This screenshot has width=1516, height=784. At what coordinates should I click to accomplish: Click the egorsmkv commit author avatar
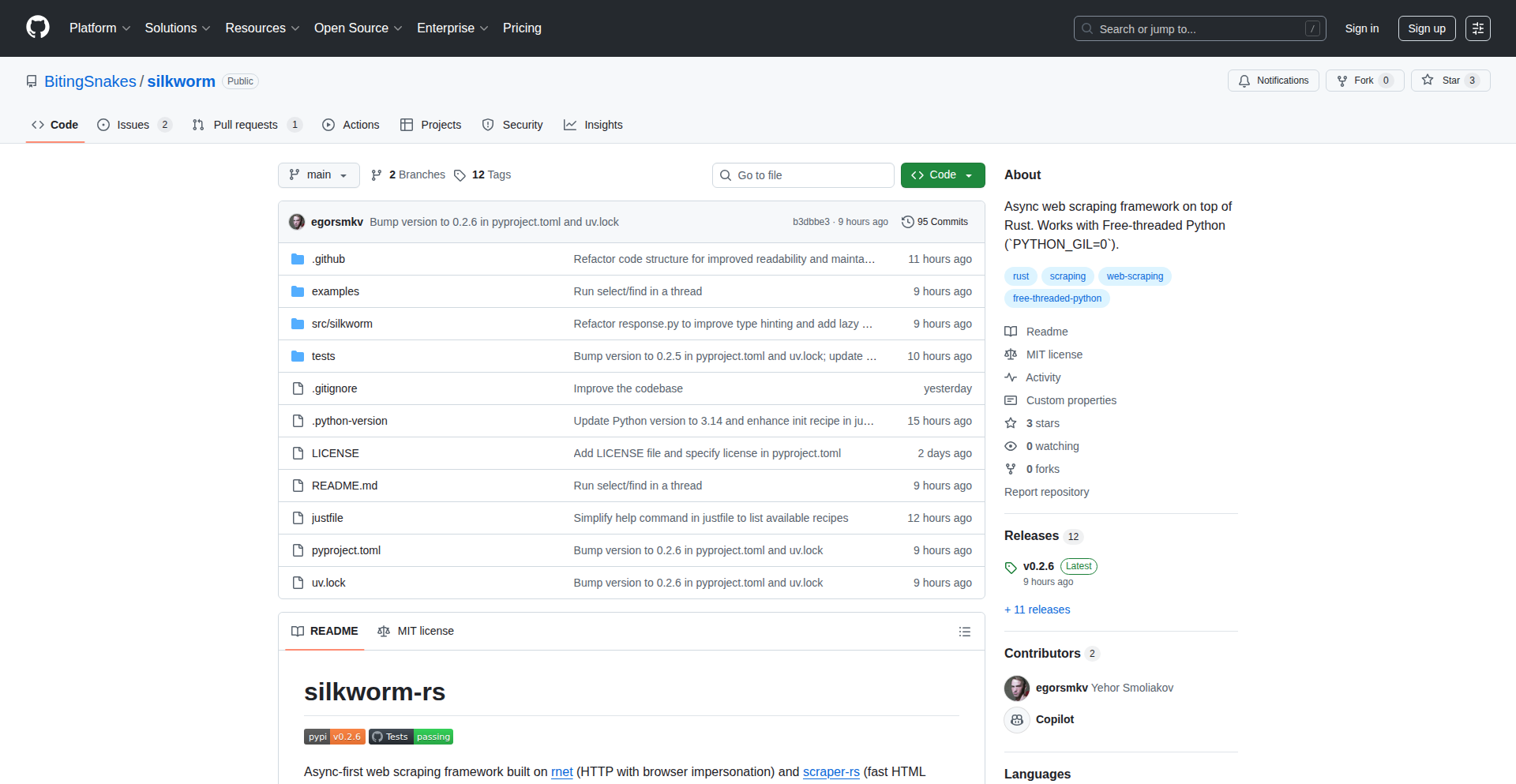coord(297,222)
